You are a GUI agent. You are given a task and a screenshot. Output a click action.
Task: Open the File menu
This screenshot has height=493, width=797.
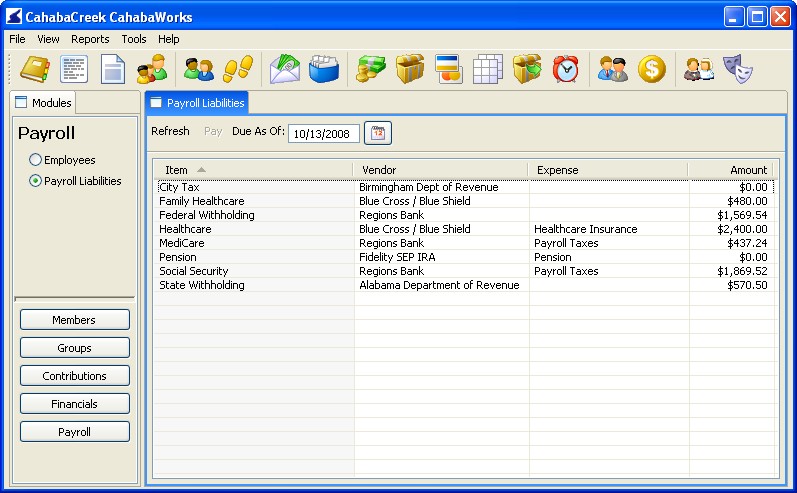(17, 39)
